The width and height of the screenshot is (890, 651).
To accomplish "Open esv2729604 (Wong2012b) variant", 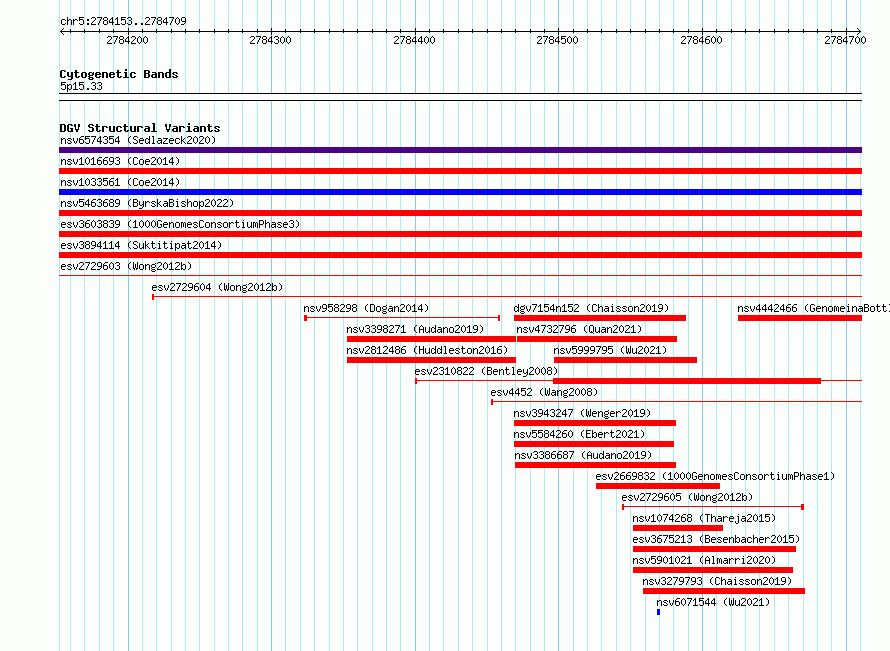I will [217, 287].
